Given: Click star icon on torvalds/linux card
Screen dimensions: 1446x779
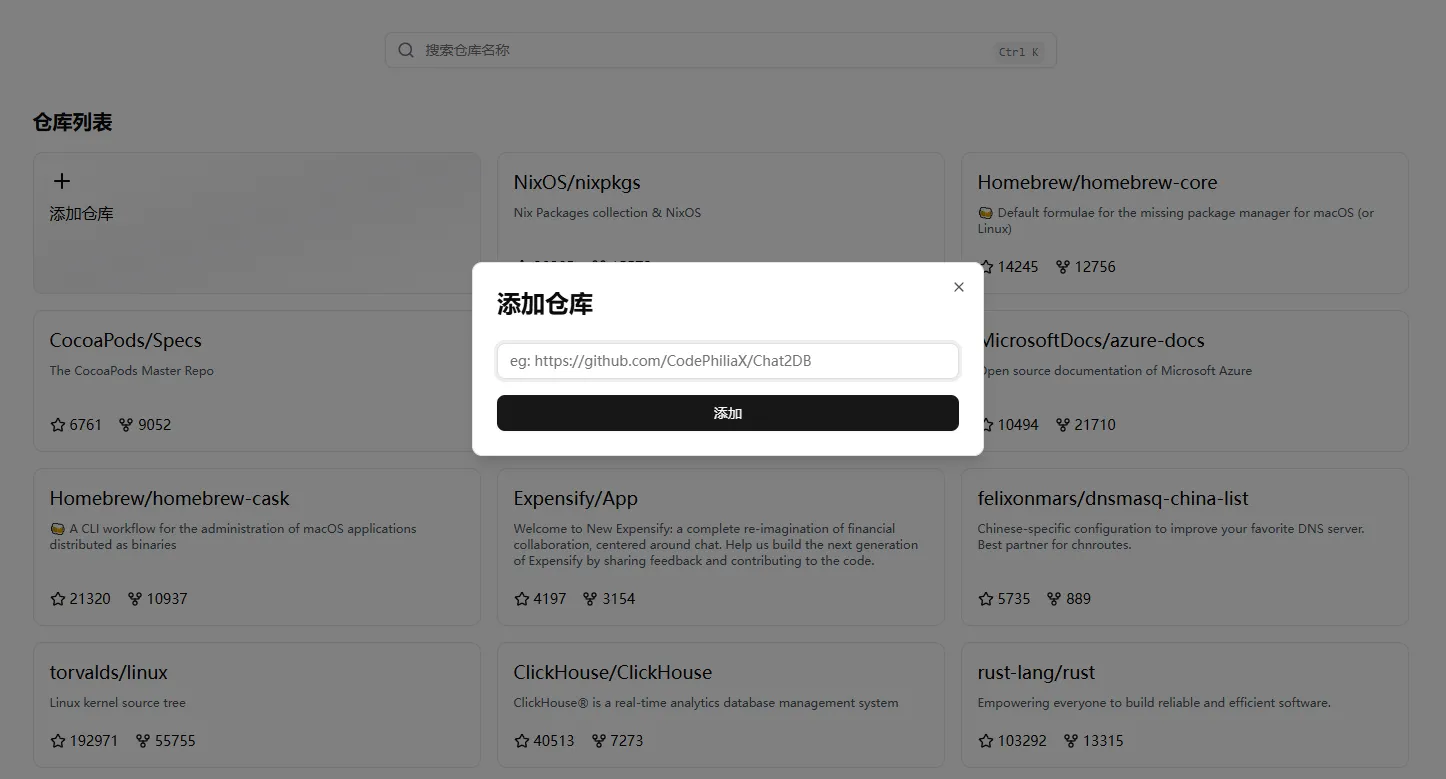Looking at the screenshot, I should pos(58,741).
